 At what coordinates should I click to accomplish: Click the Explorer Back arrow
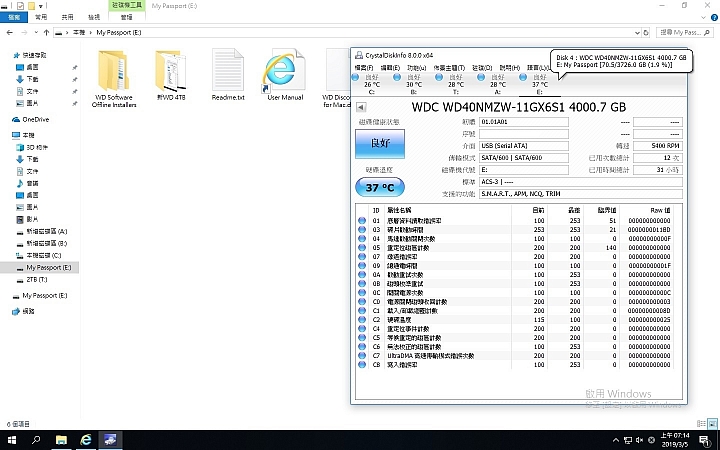[x=10, y=33]
